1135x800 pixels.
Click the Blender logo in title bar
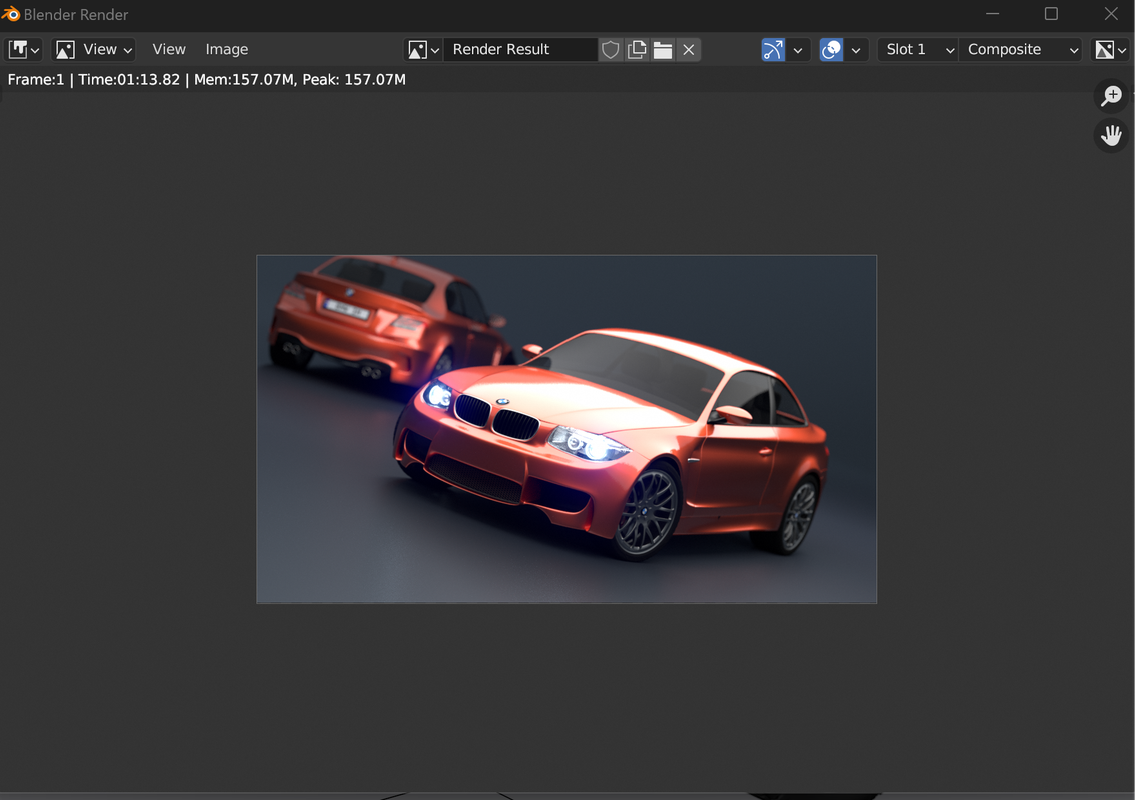[11, 14]
